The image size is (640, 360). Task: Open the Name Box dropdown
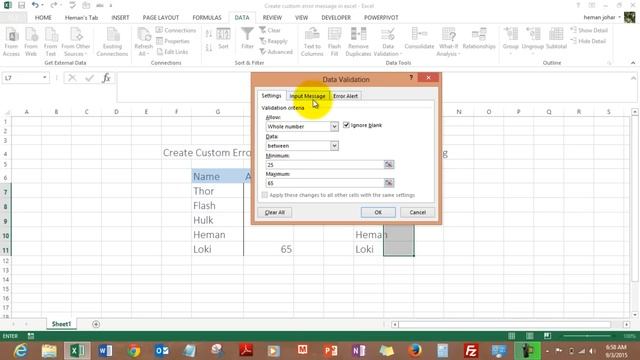[44, 78]
